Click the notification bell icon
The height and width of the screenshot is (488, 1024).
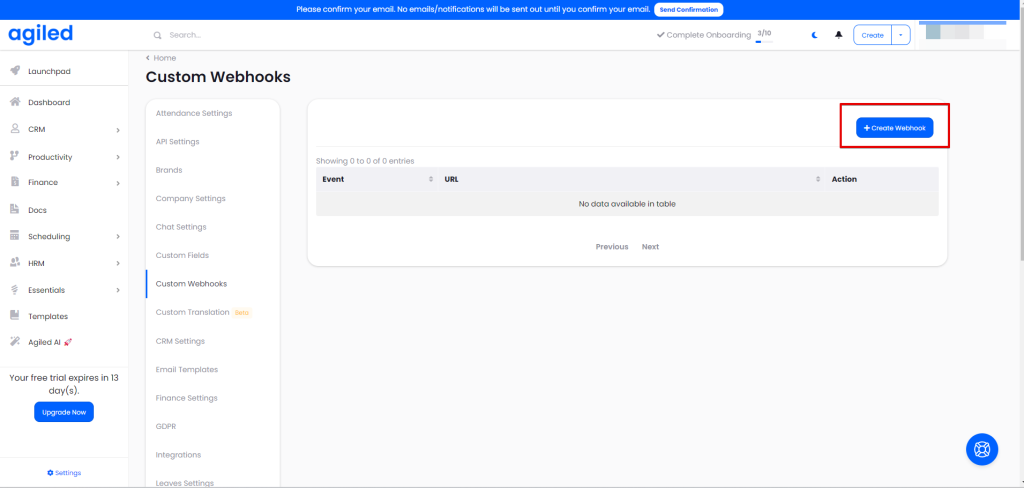(838, 35)
